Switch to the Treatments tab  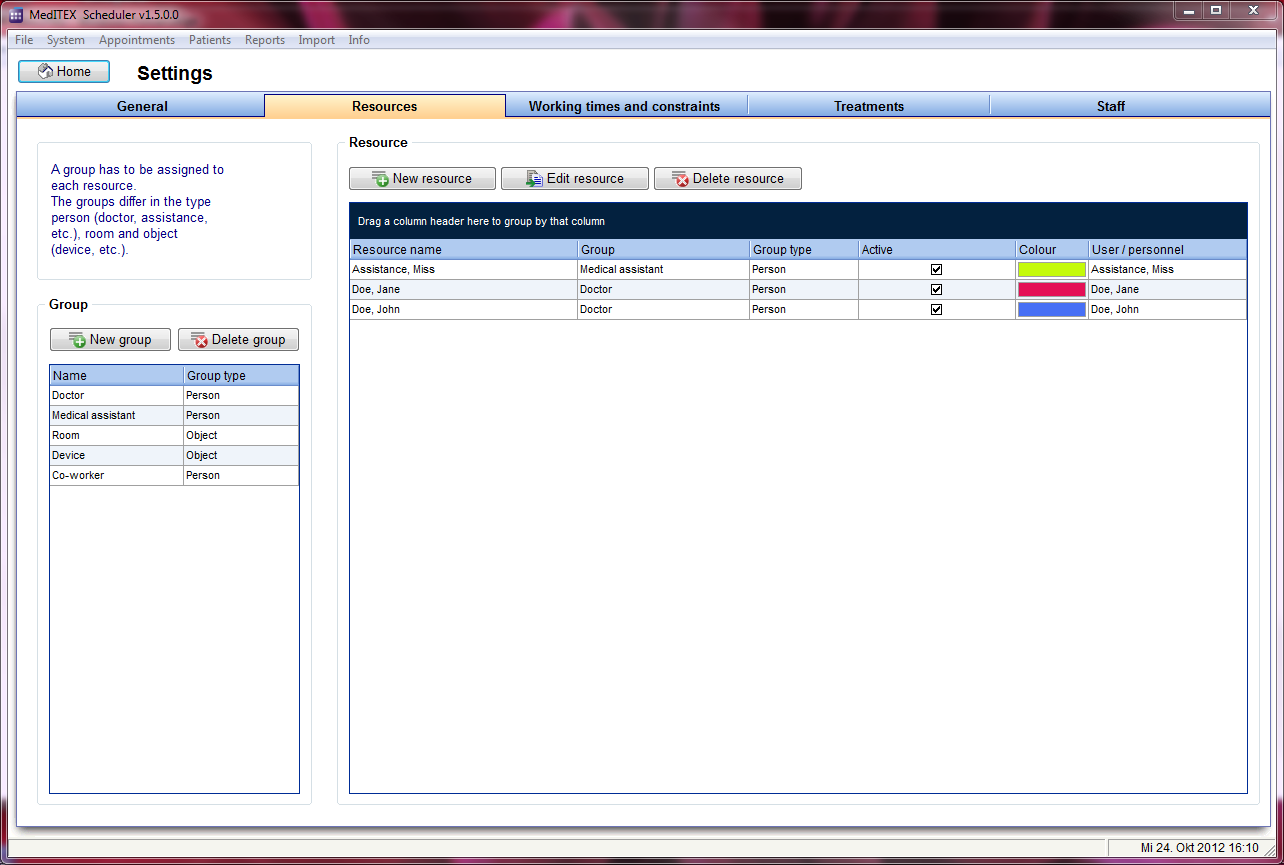pos(869,106)
